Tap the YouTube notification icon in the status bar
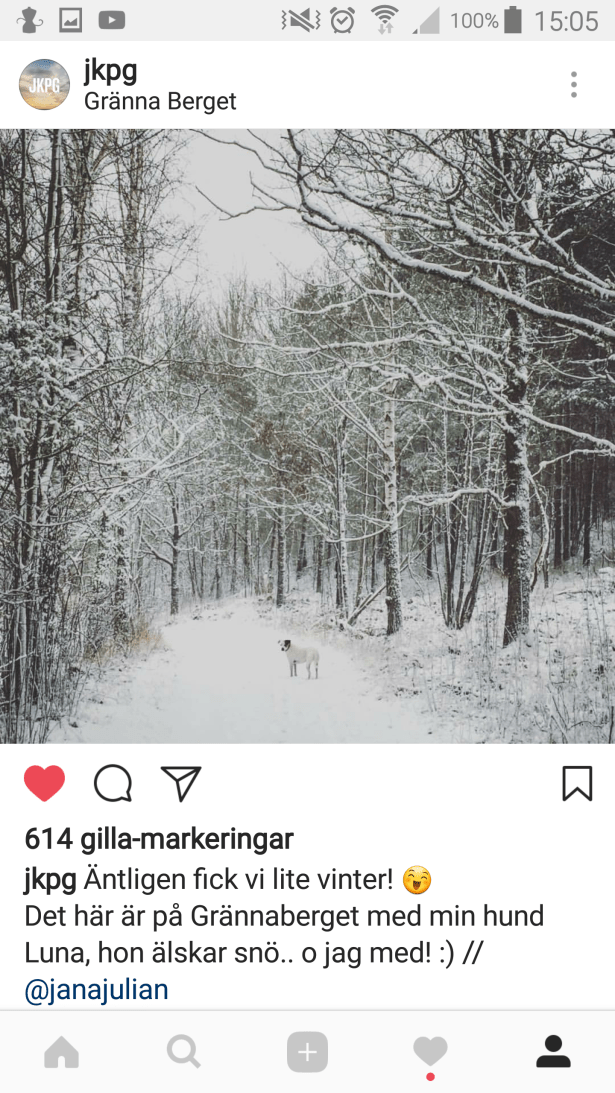The image size is (615, 1093). click(112, 20)
